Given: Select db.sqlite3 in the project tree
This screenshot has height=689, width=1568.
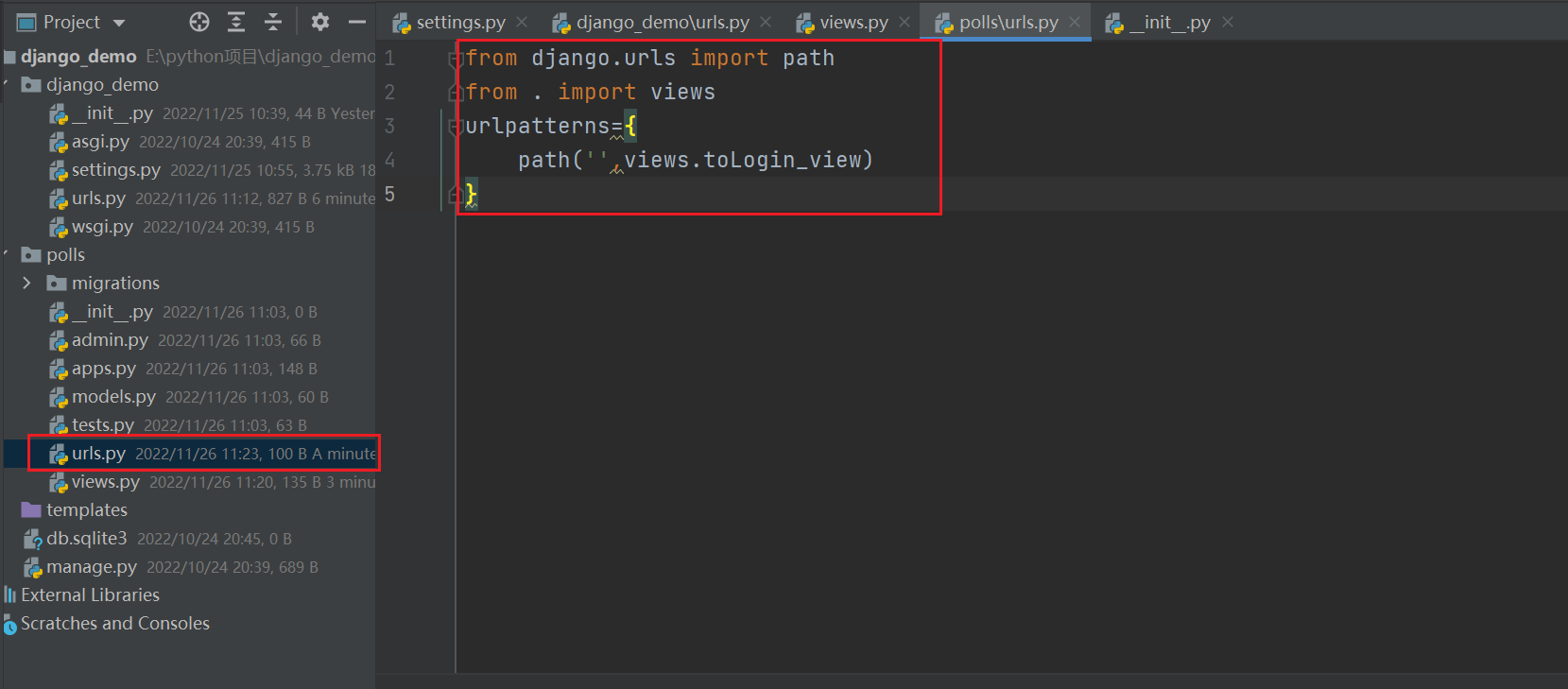Looking at the screenshot, I should [86, 539].
